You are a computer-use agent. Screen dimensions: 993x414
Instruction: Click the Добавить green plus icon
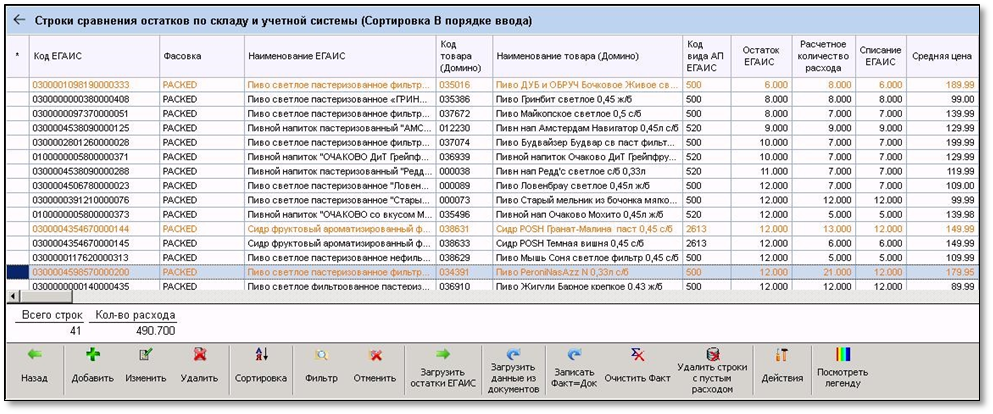92,355
